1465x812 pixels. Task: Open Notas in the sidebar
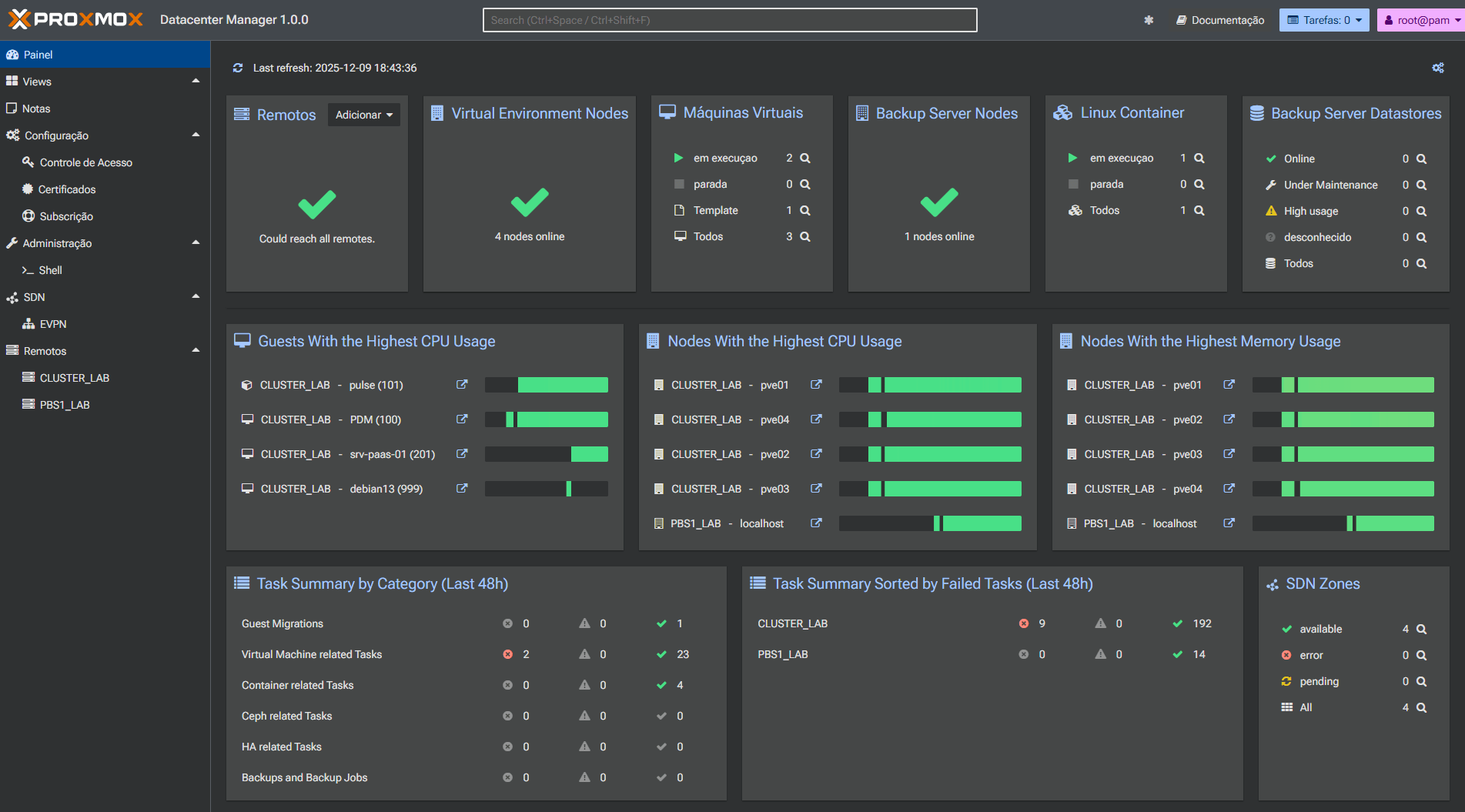pyautogui.click(x=36, y=109)
